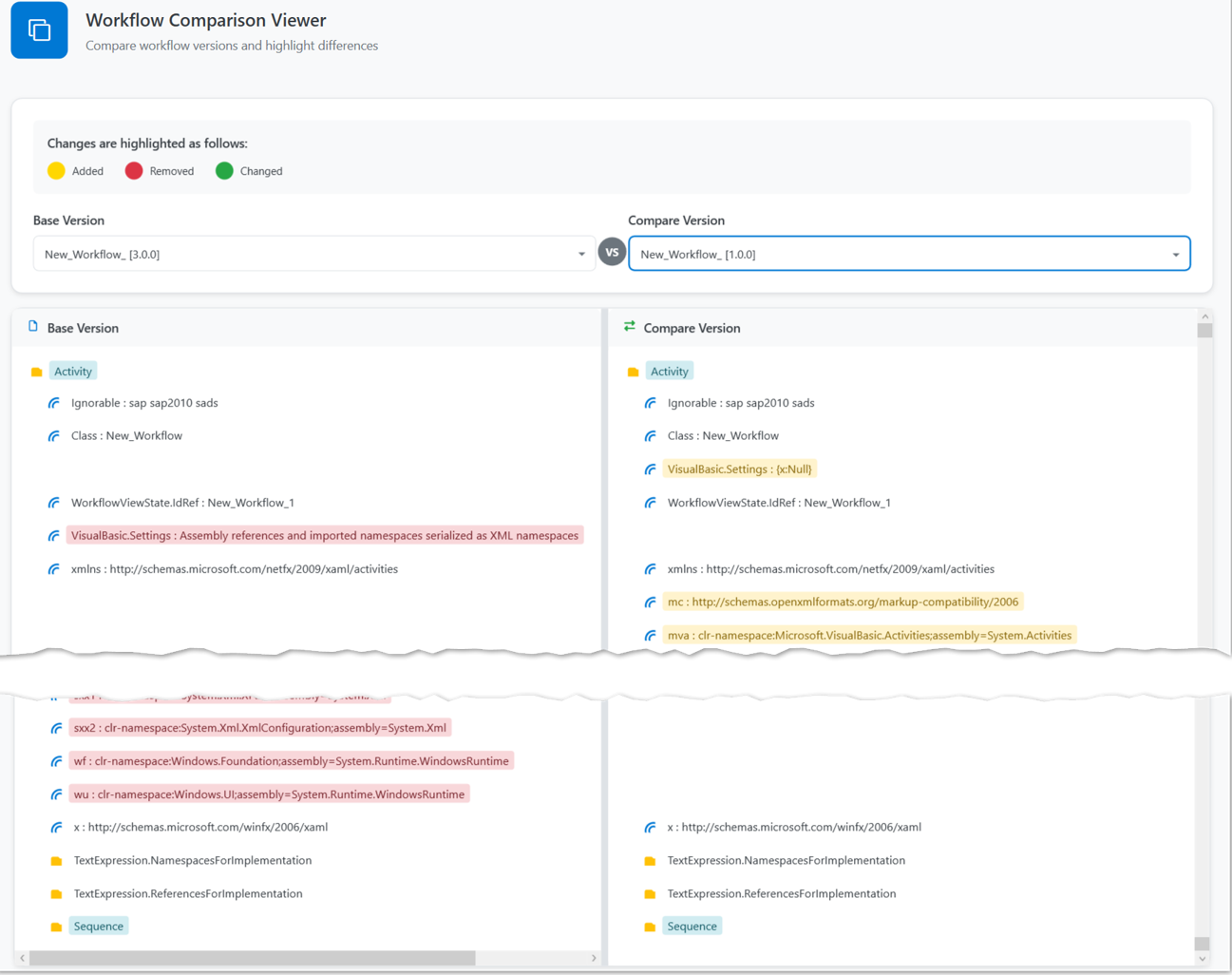
Task: Click icon beside removed wu namespace row
Action: click(57, 794)
